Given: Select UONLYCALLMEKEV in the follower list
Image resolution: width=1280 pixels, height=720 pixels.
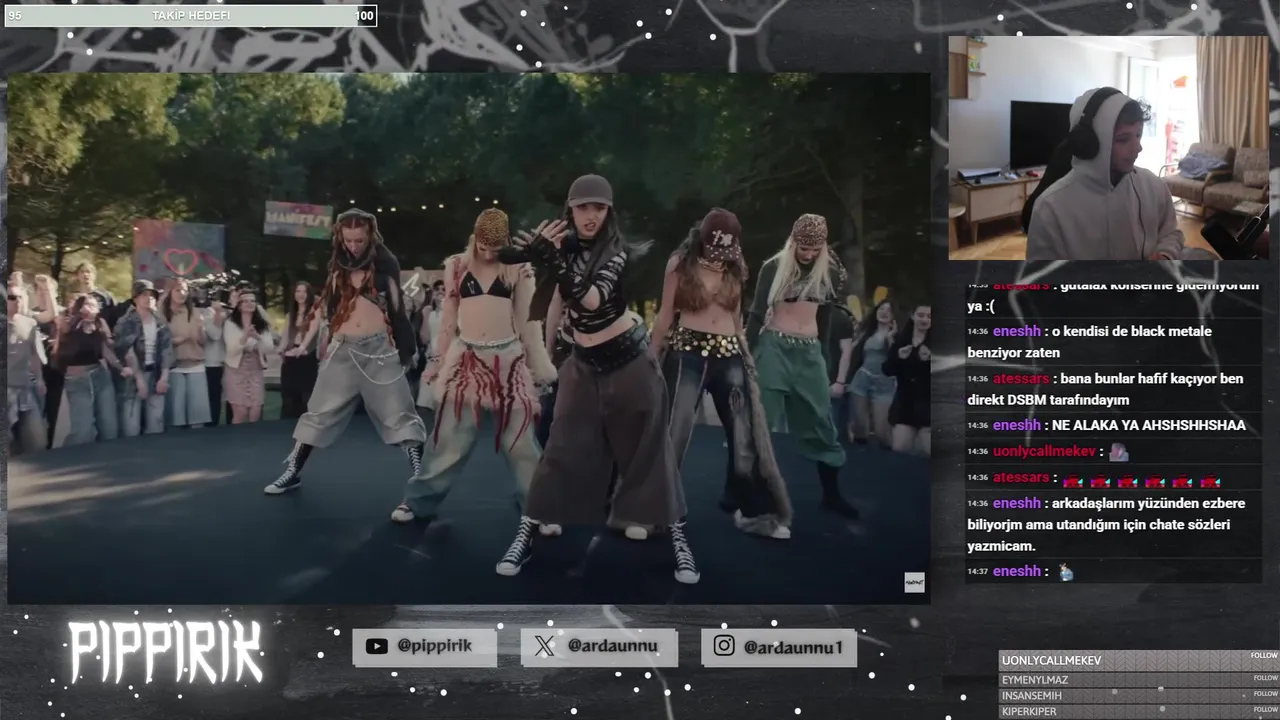Looking at the screenshot, I should (1051, 661).
